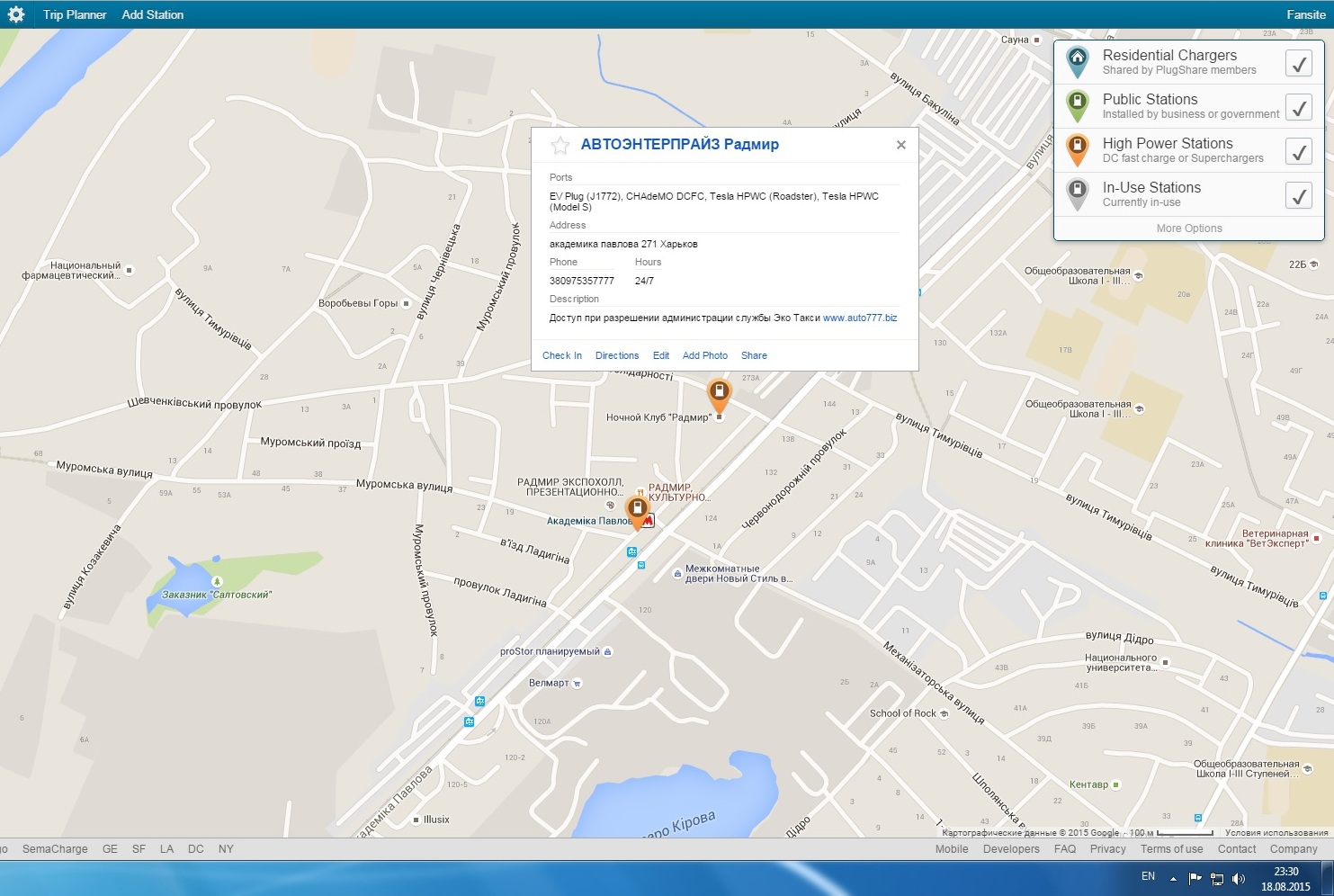1334x896 pixels.
Task: Open the Trip Planner menu
Action: point(75,14)
